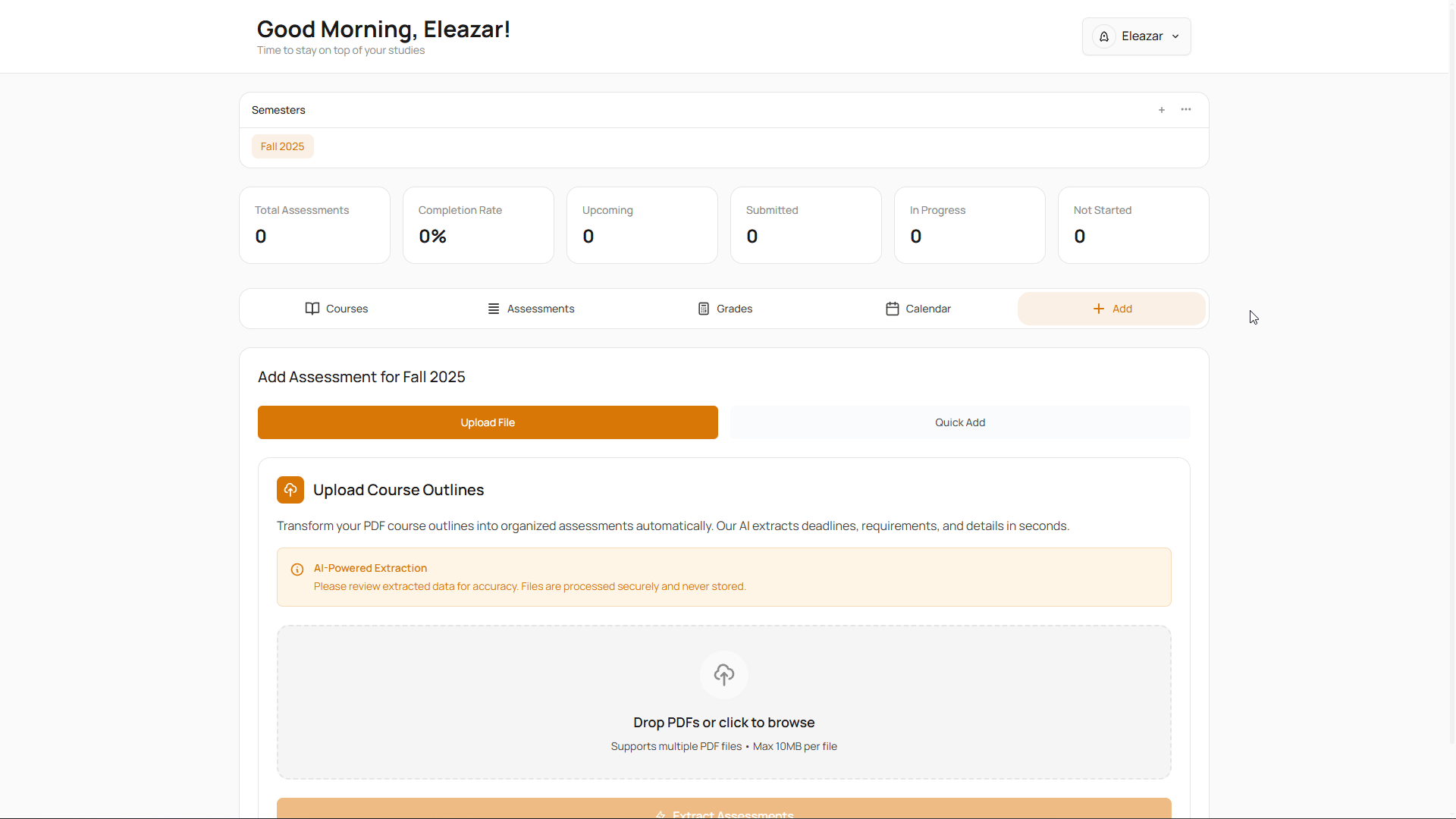Select the Fall 2025 semester chip
The image size is (1456, 819).
tap(282, 146)
